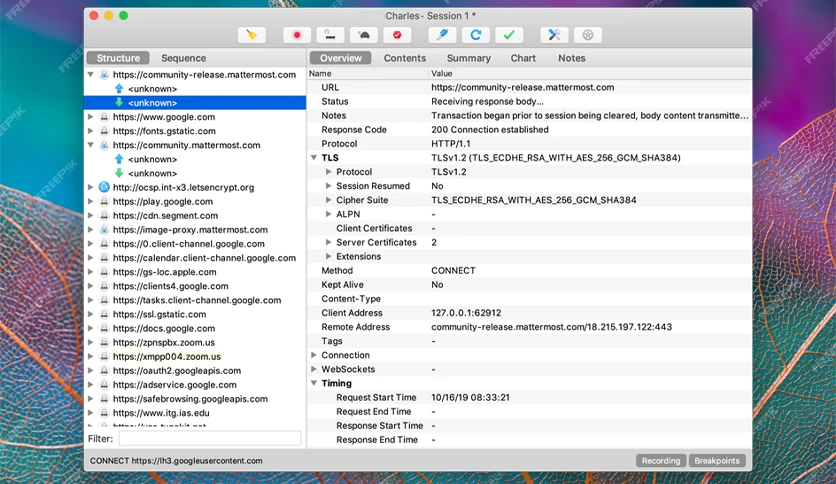Toggle SSL proxying toolbar icon
The width and height of the screenshot is (836, 484).
click(330, 35)
